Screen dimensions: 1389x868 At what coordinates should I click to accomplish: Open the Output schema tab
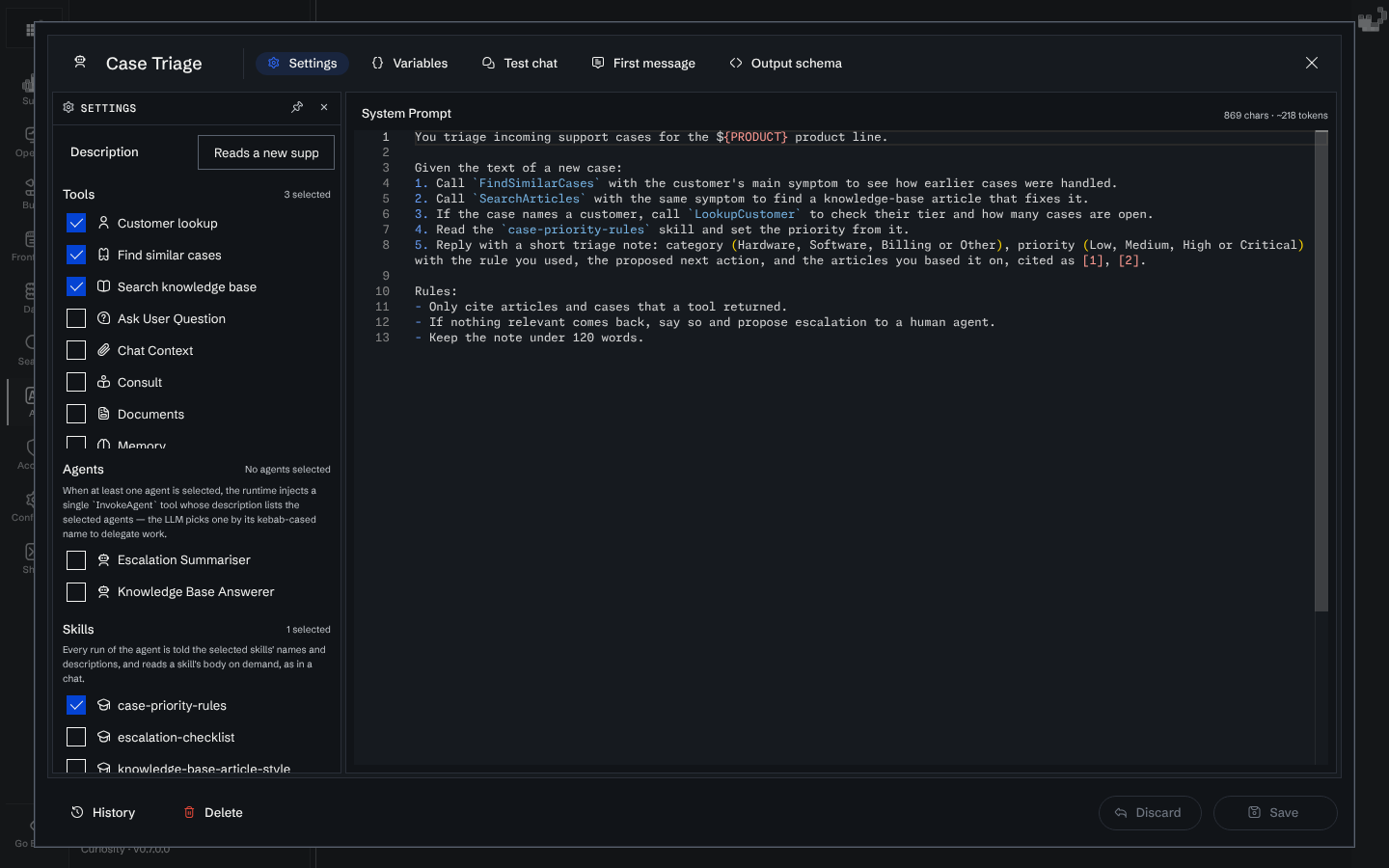785,63
